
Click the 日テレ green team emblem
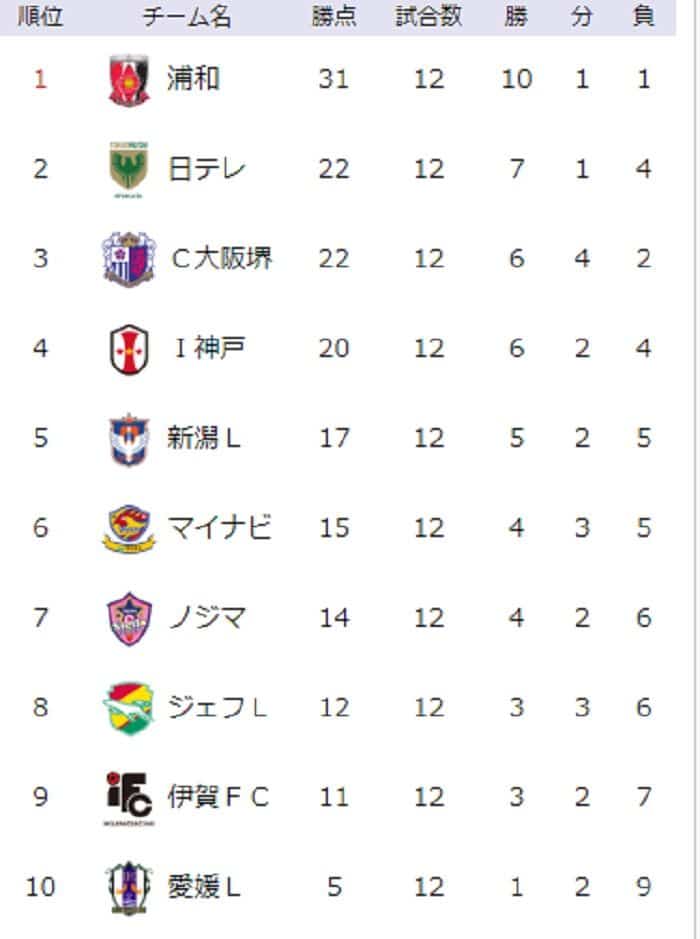click(x=129, y=169)
